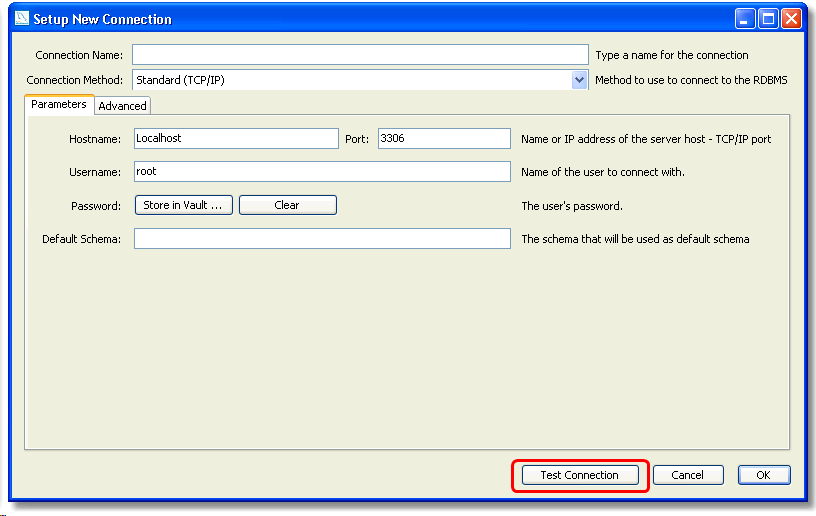Switch to the Parameters tab
Viewport: 816px width, 516px height.
[59, 105]
